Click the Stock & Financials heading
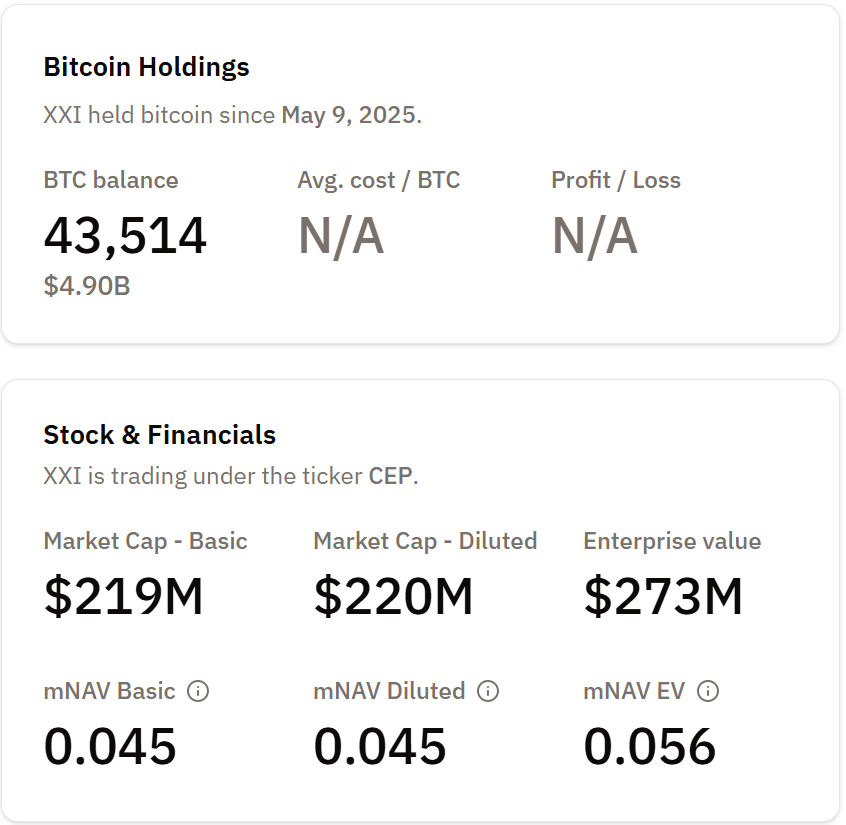Viewport: 846px width, 825px height. (x=159, y=435)
